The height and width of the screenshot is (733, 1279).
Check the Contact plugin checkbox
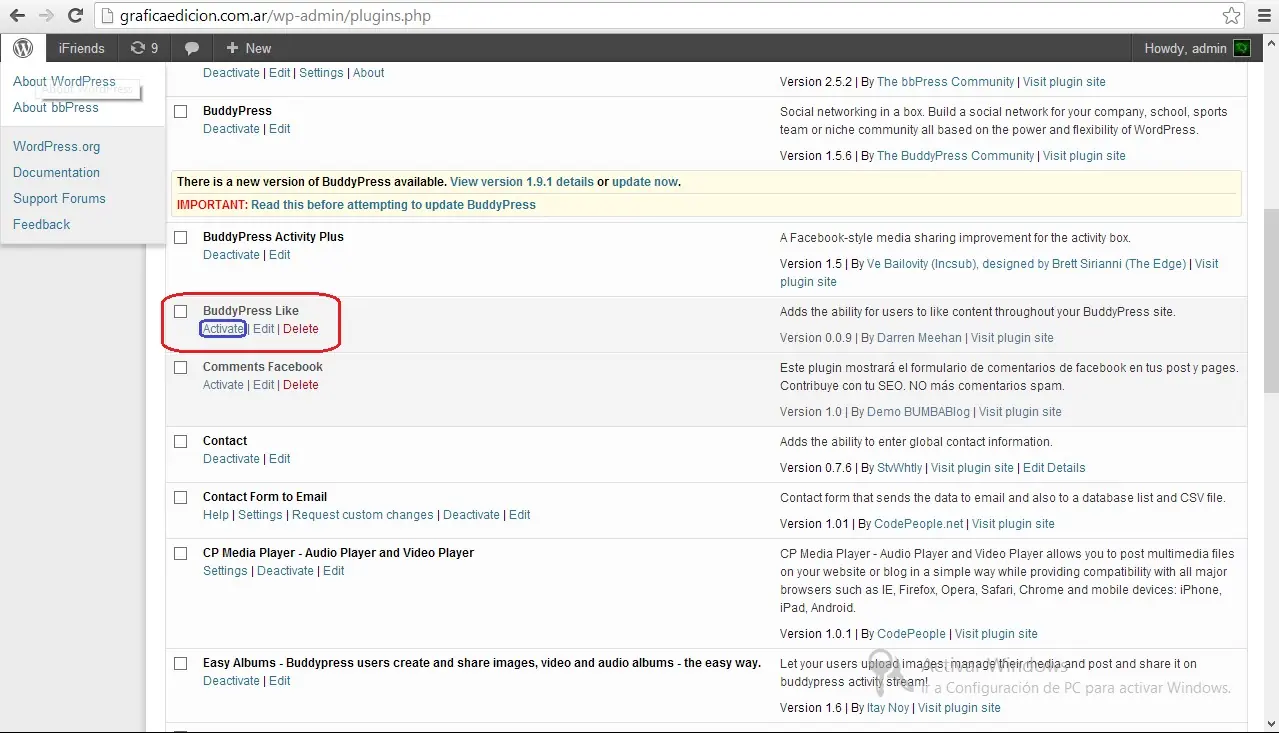click(181, 441)
